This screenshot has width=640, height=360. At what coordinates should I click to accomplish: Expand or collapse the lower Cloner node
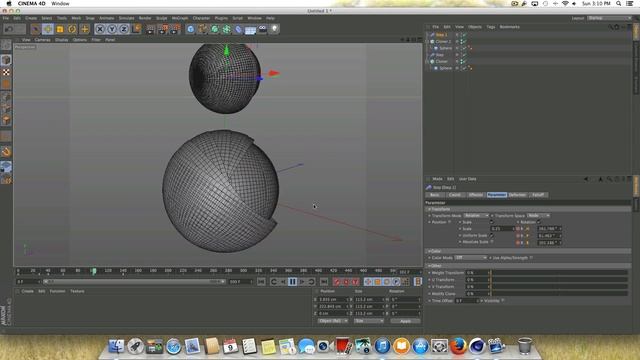pos(427,61)
